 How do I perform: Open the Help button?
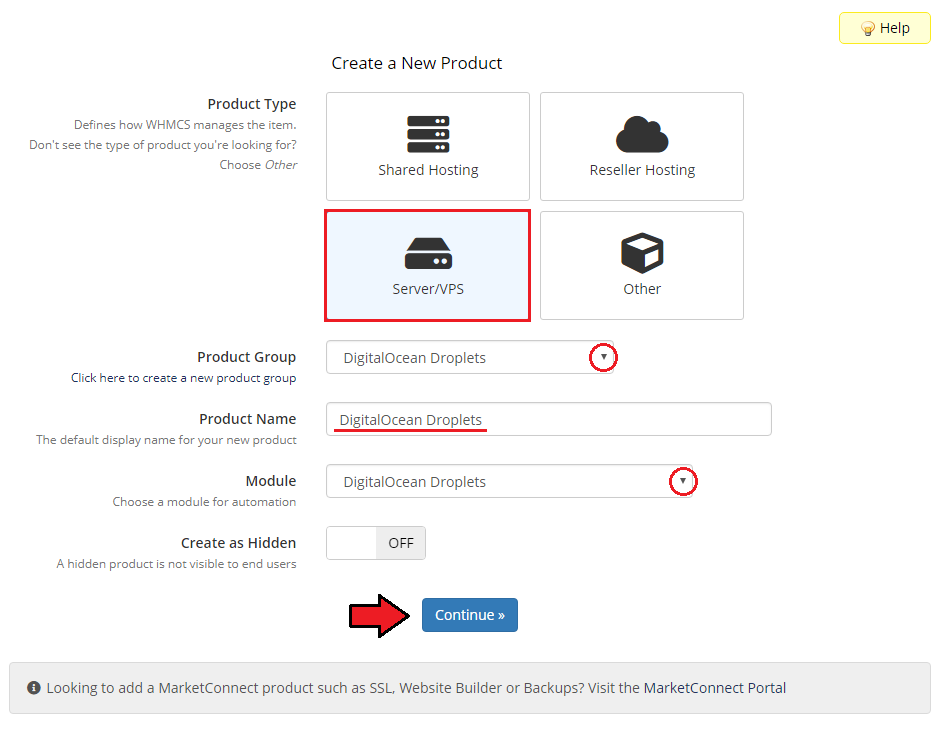[x=885, y=28]
